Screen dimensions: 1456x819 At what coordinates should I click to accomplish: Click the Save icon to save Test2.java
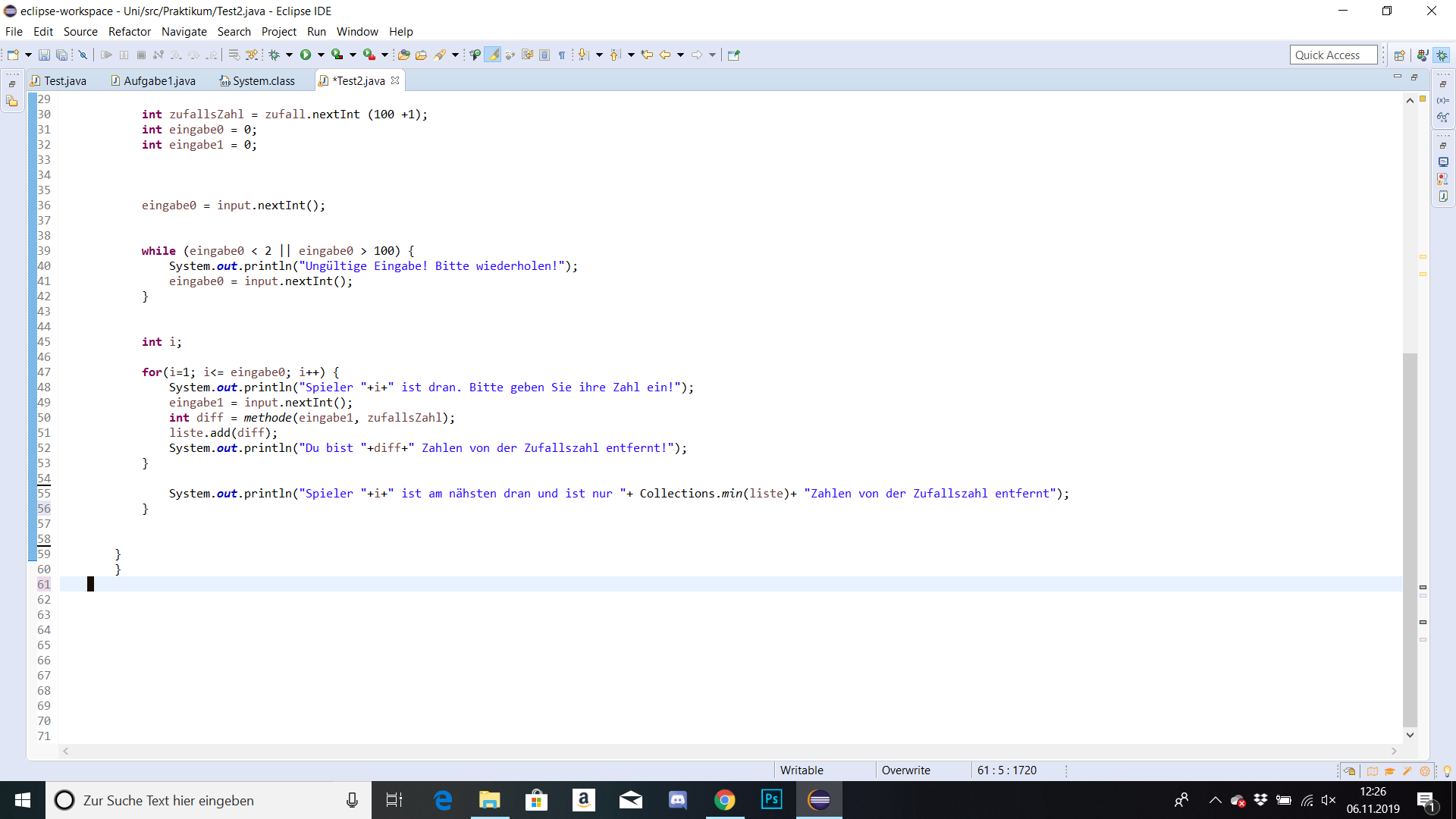pyautogui.click(x=44, y=55)
